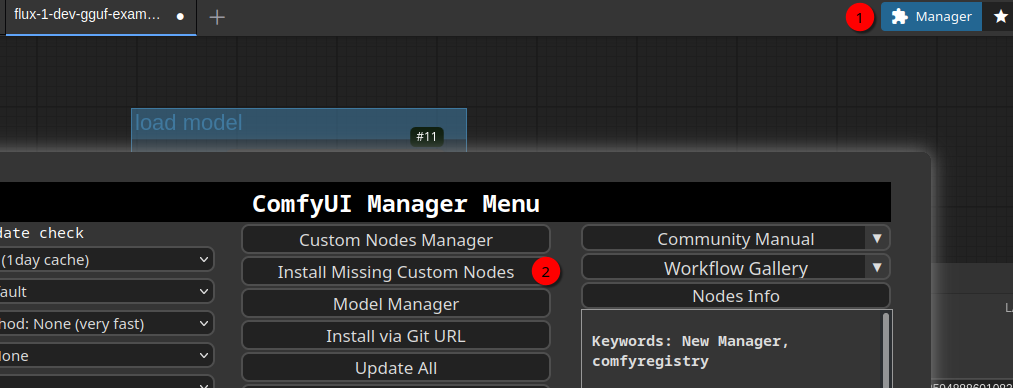Add a new workflow tab with plus icon
Viewport: 1013px width, 388px height.
coord(217,17)
